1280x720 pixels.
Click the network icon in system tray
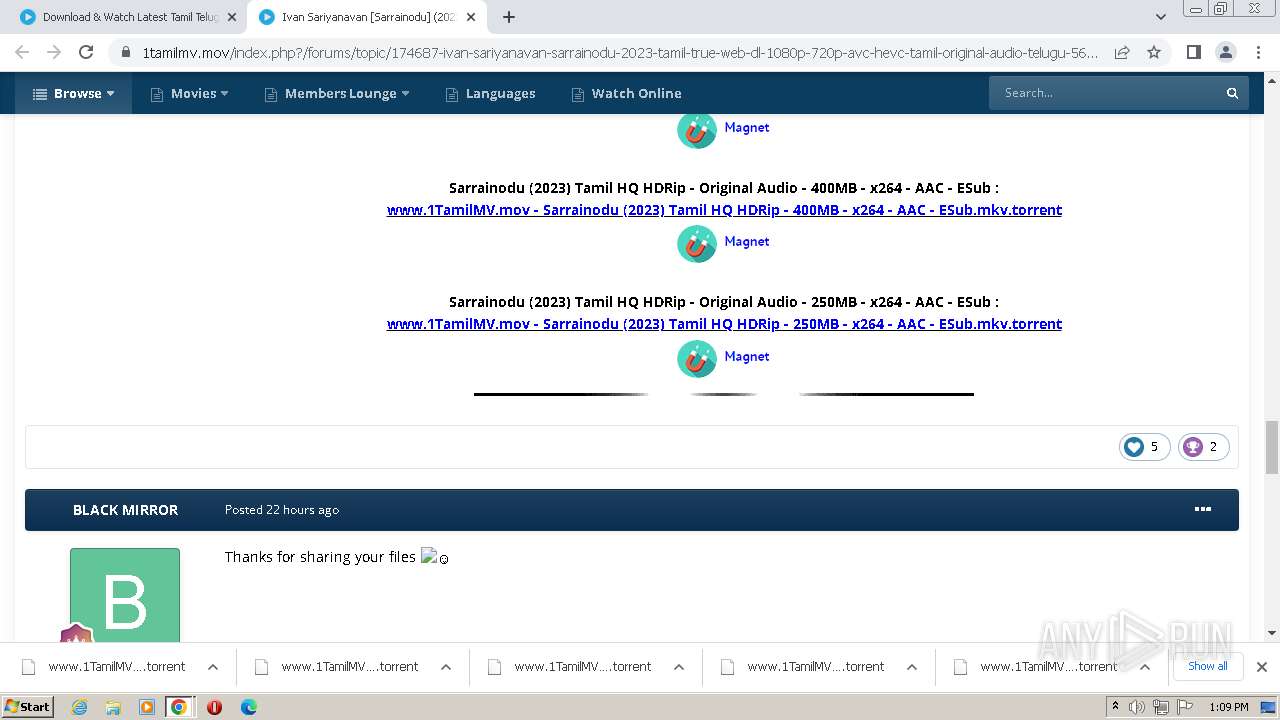click(1160, 707)
